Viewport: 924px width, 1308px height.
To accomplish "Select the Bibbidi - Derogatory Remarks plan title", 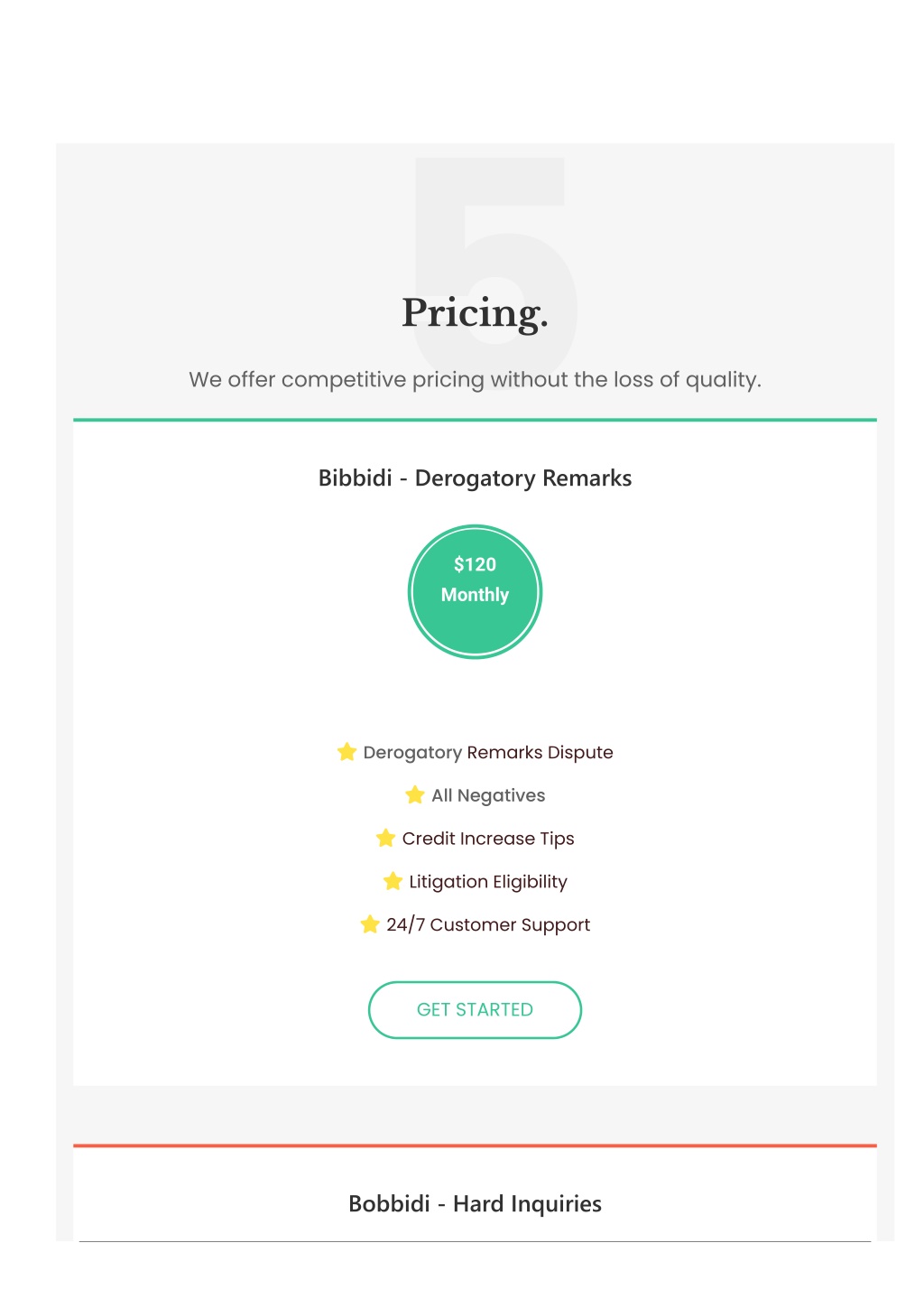I will click(475, 478).
